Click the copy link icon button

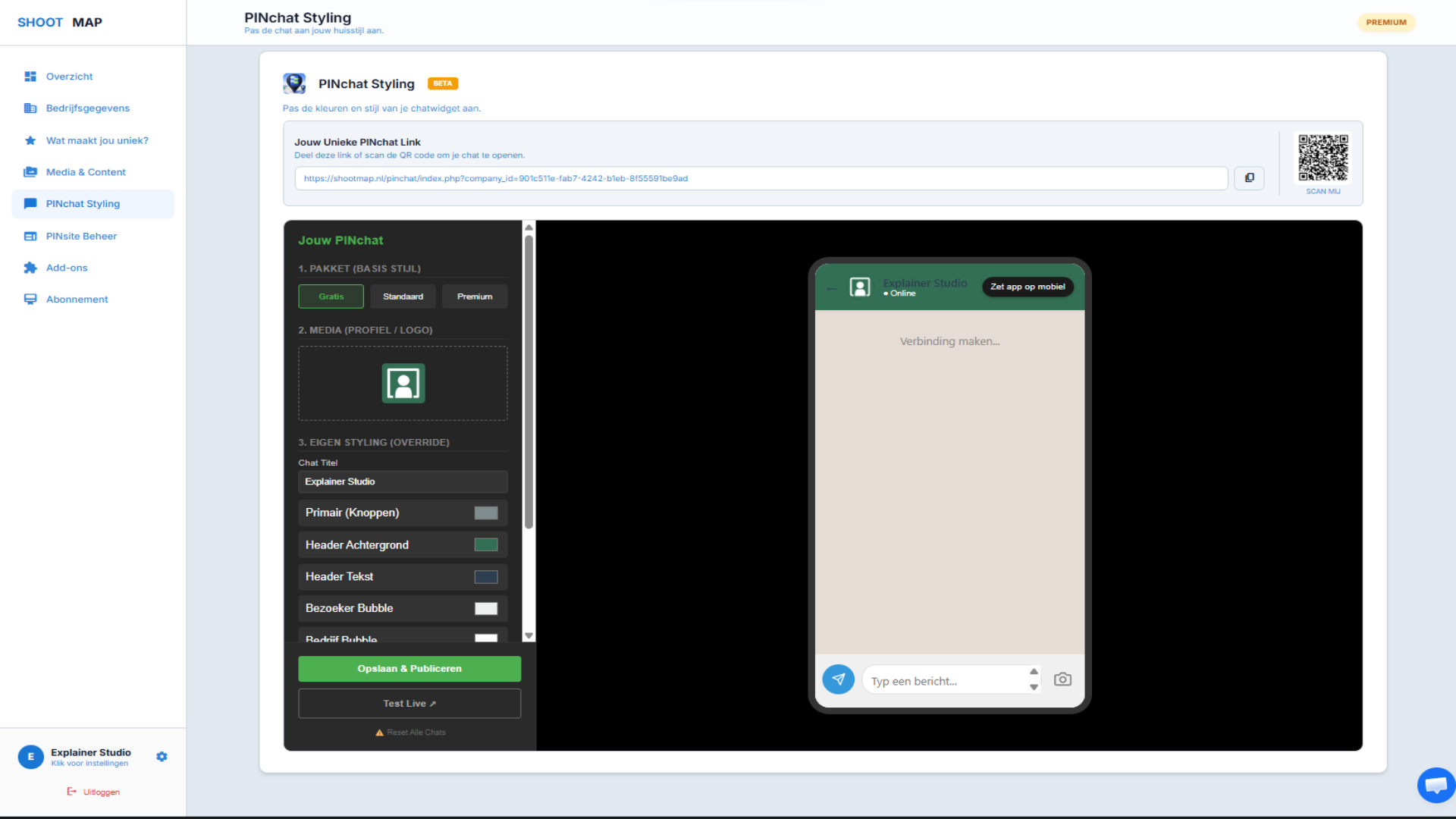coord(1249,178)
